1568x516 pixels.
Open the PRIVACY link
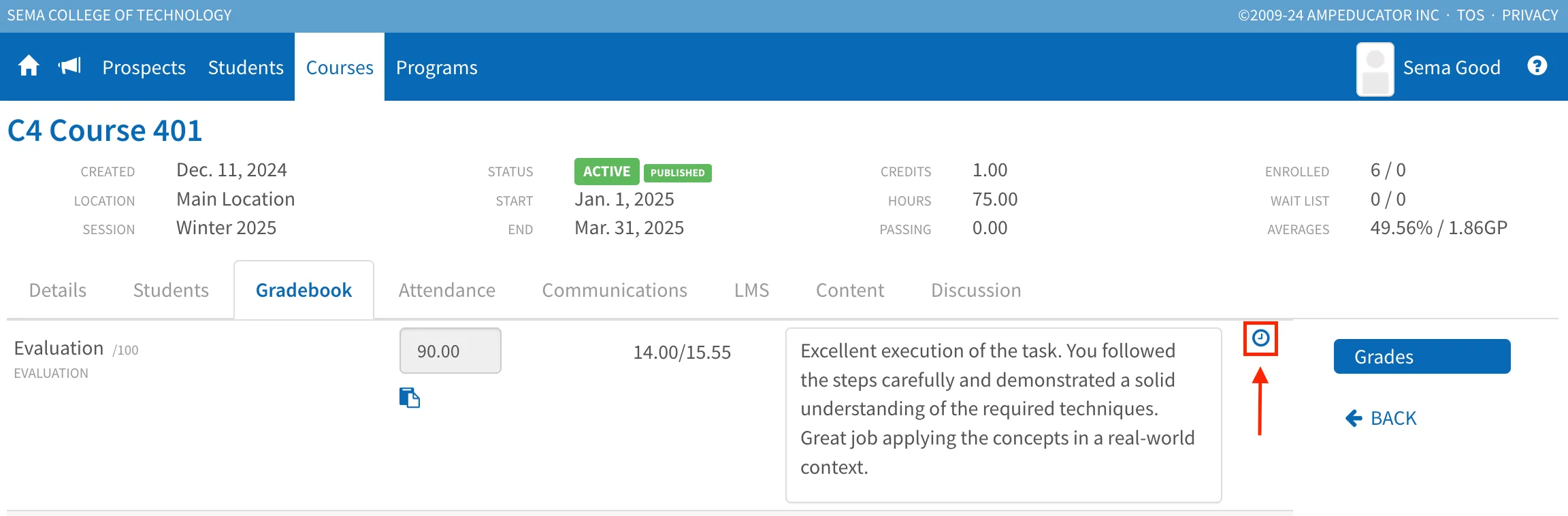click(x=1530, y=15)
